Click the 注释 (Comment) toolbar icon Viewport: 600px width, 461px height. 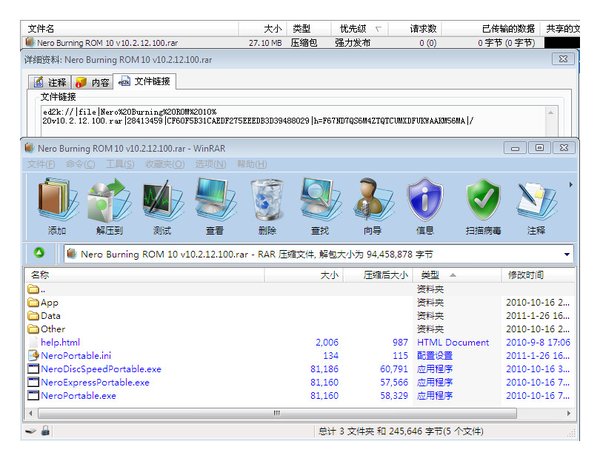tap(536, 200)
